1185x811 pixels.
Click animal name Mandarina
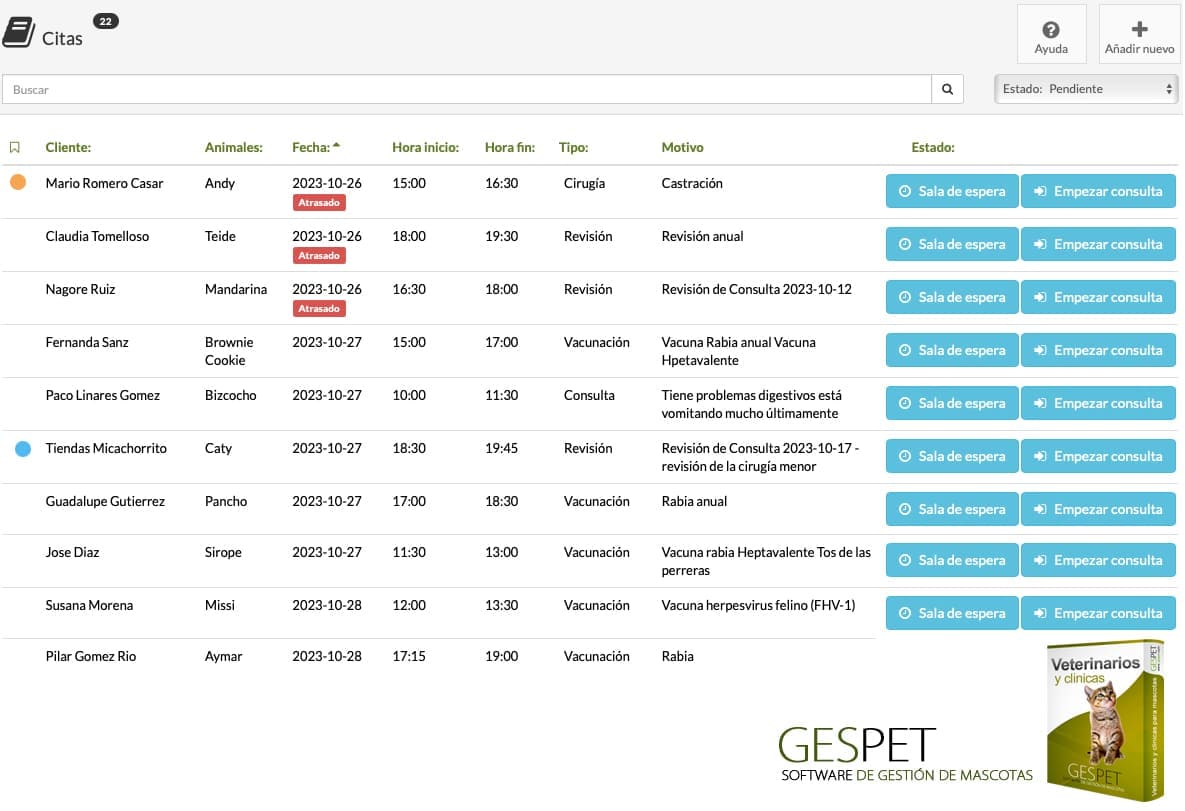point(236,289)
